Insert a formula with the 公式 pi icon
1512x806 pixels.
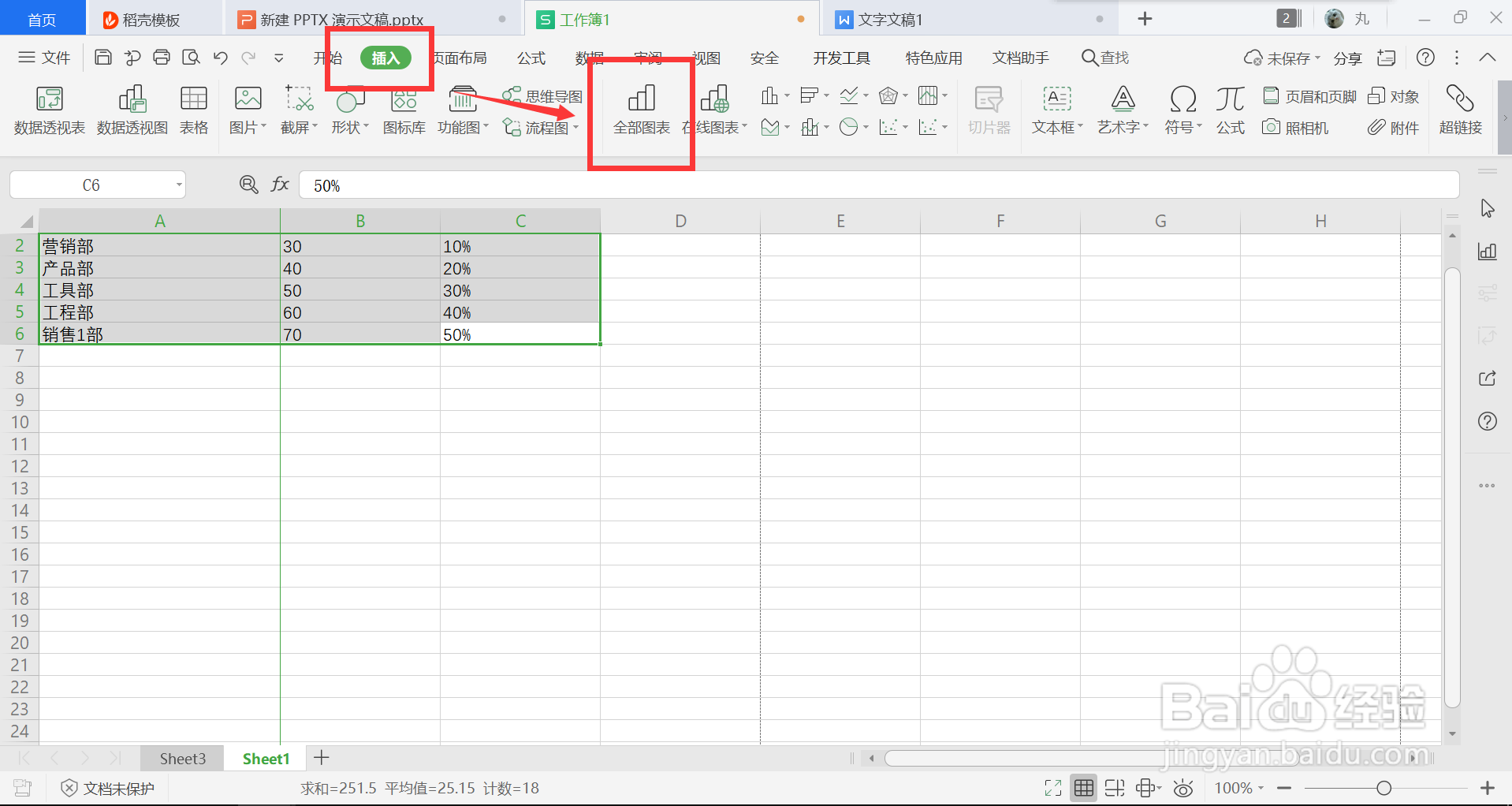[1230, 110]
